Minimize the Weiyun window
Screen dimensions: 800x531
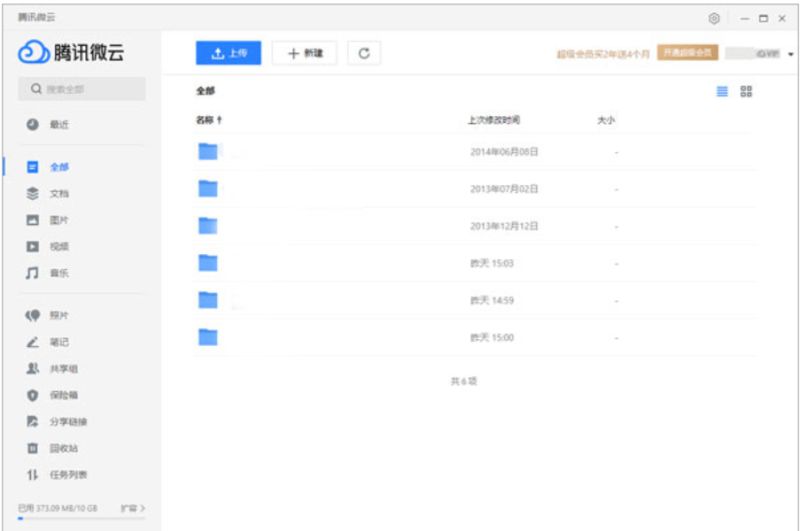(x=745, y=18)
